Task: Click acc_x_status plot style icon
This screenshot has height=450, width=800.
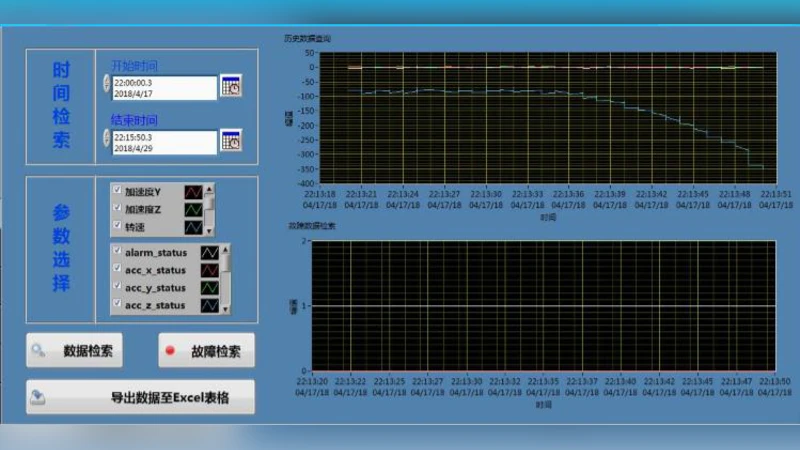Action: click(x=210, y=270)
